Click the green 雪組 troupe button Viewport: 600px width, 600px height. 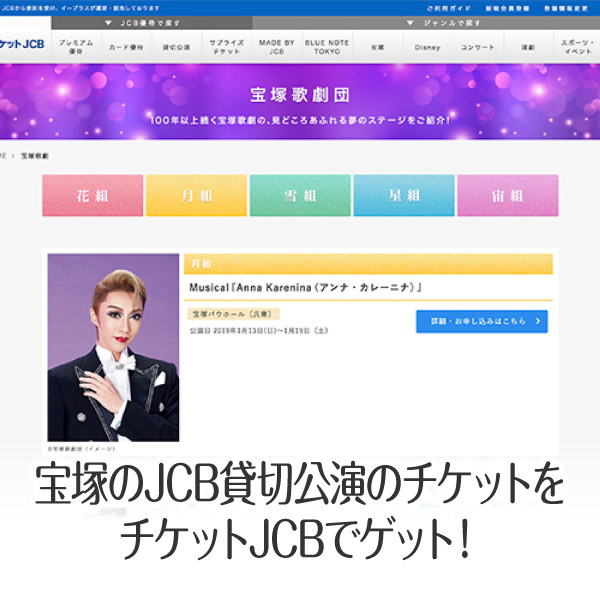pyautogui.click(x=300, y=196)
